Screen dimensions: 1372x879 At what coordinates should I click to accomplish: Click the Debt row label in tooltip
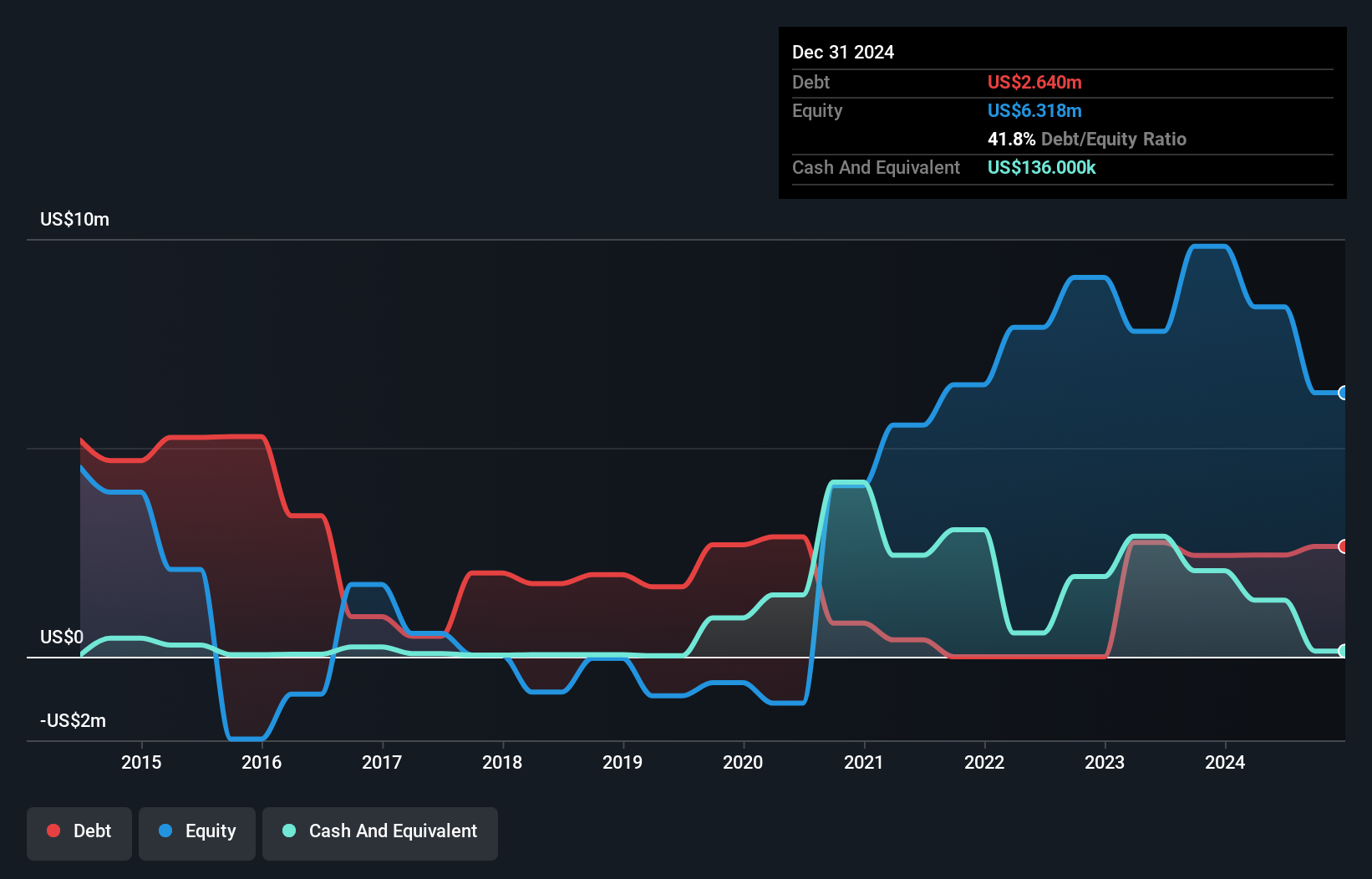[810, 83]
